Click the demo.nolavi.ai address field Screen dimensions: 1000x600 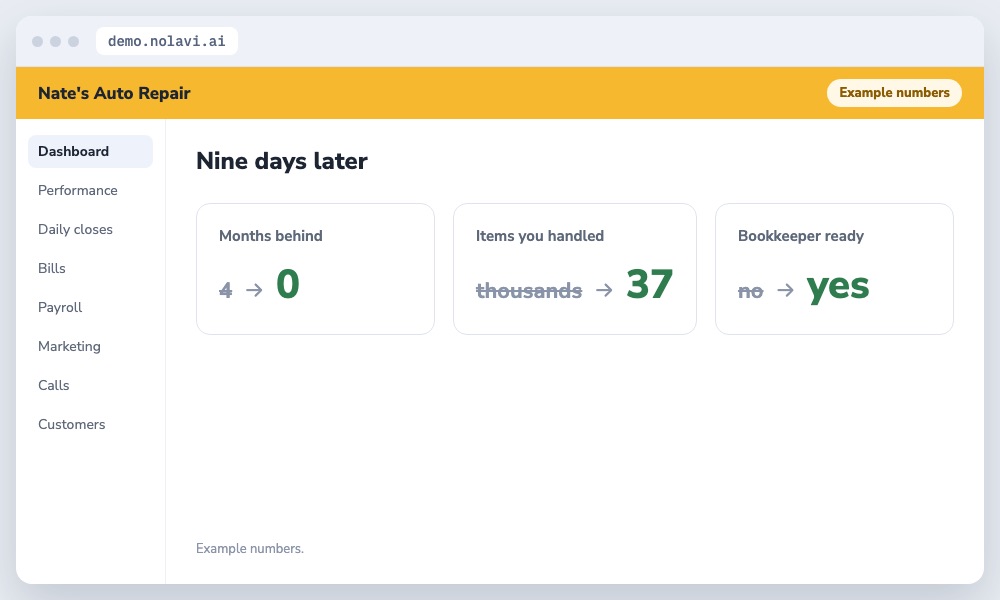click(x=166, y=41)
